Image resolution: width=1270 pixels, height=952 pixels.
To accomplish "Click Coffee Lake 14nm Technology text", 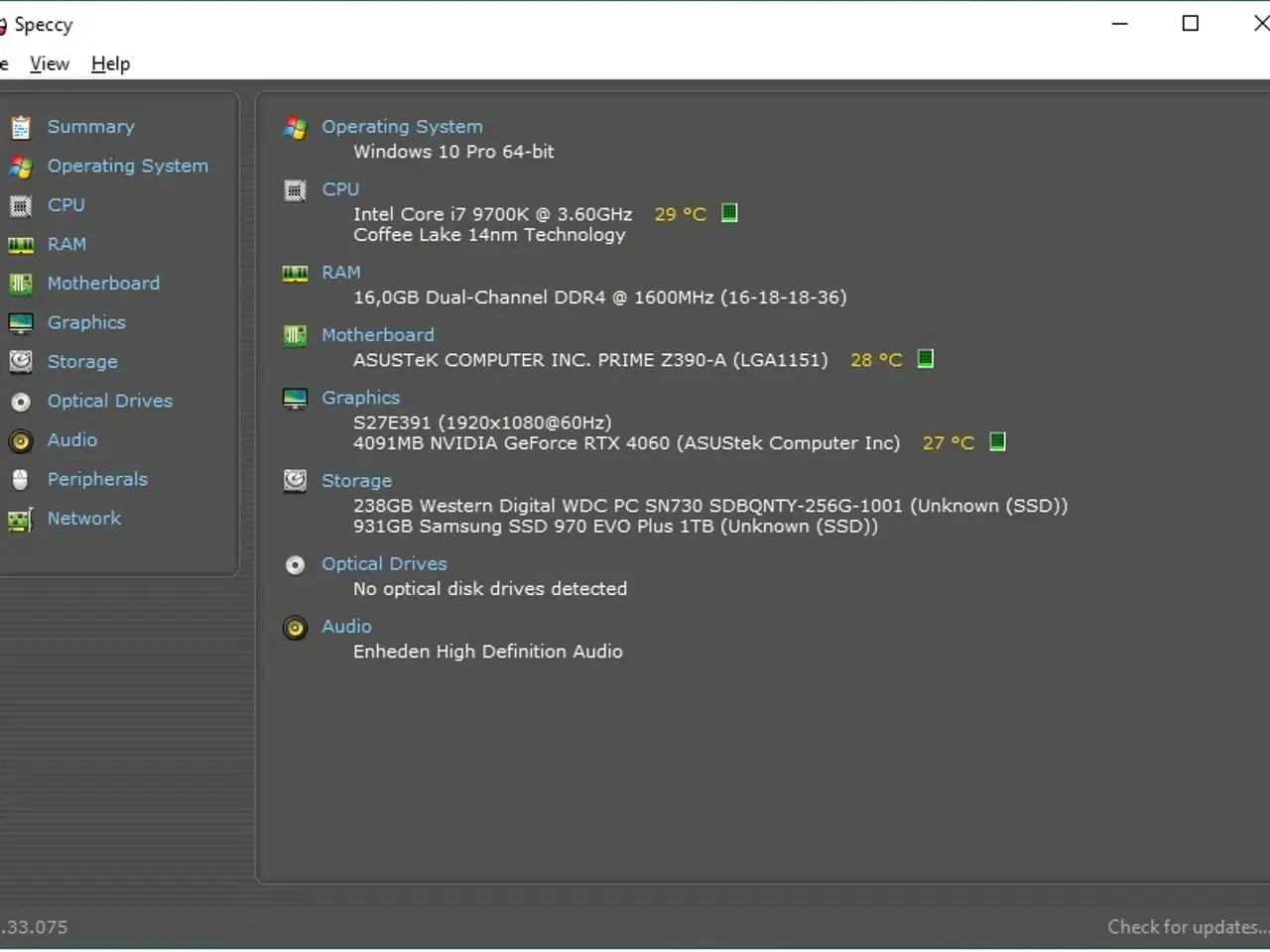I will [x=489, y=235].
